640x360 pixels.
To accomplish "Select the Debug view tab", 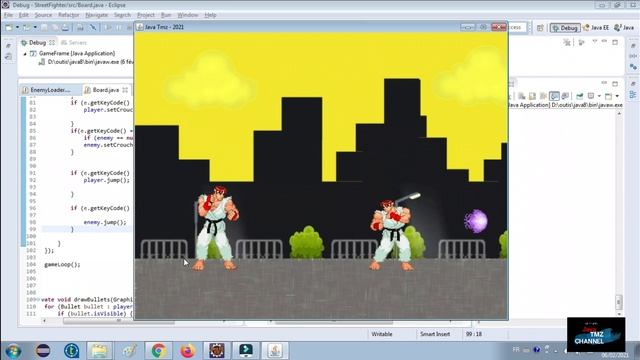I will [x=37, y=42].
